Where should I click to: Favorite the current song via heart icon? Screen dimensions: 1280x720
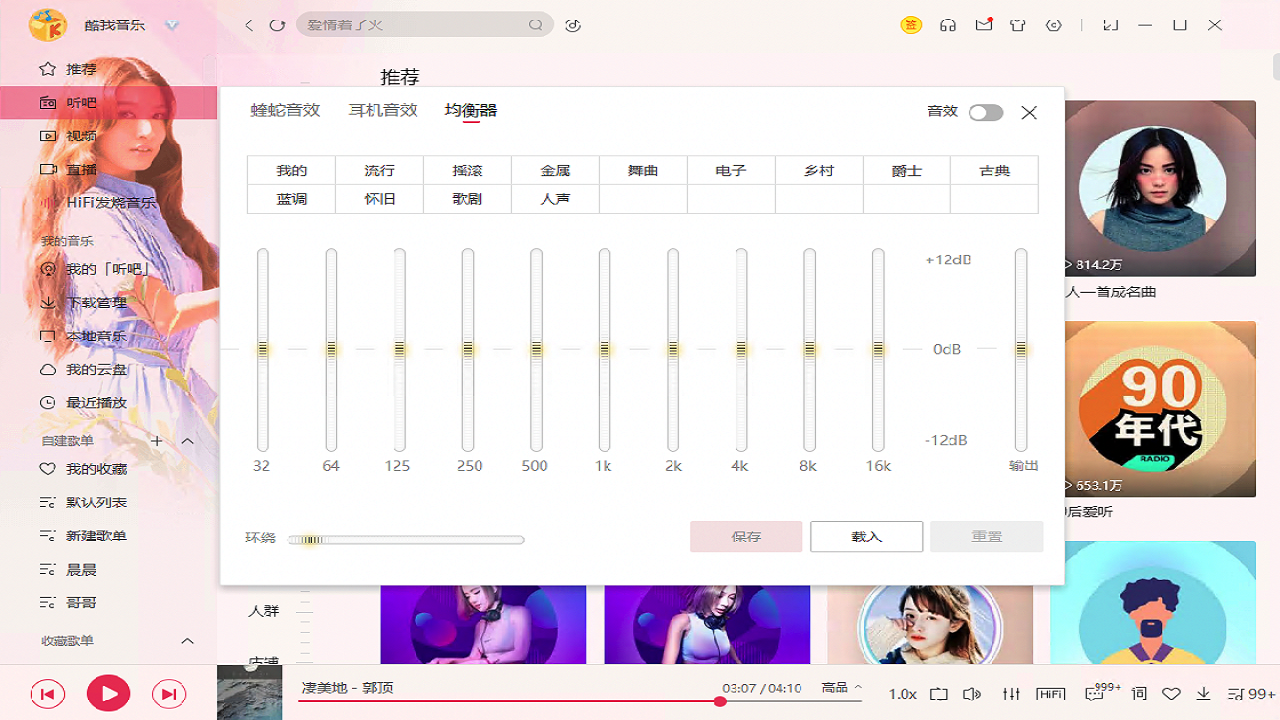tap(1171, 693)
